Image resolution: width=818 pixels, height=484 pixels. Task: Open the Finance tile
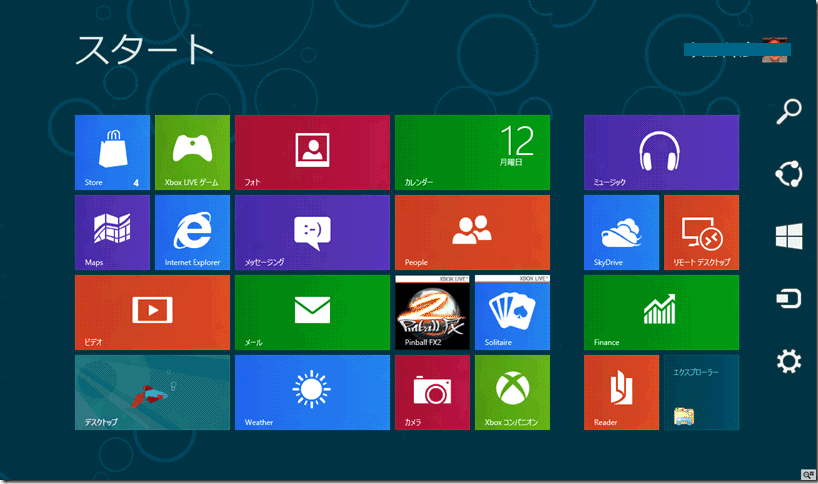click(661, 312)
